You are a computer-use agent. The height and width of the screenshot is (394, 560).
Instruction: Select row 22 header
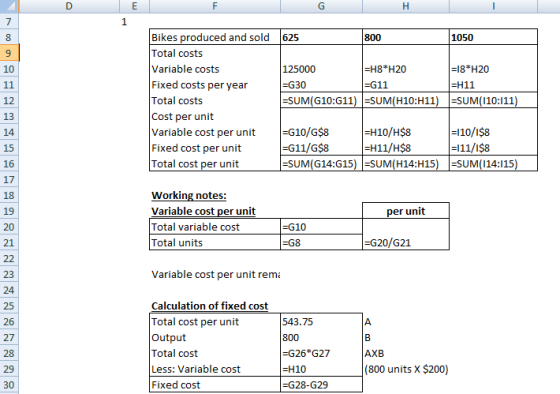pyautogui.click(x=9, y=258)
